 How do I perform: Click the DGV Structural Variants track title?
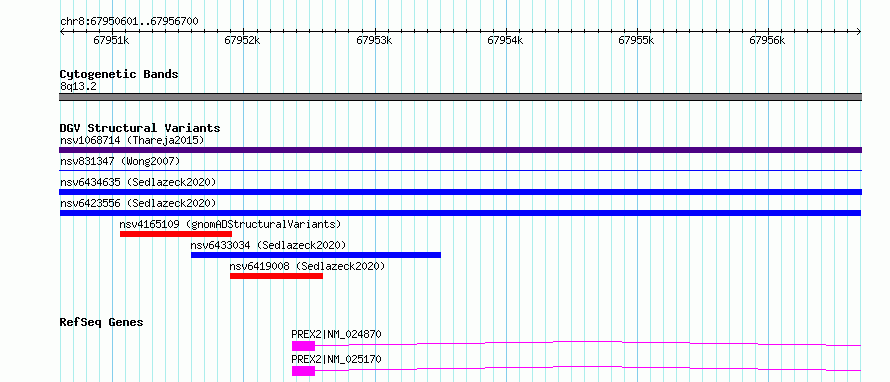[x=140, y=128]
